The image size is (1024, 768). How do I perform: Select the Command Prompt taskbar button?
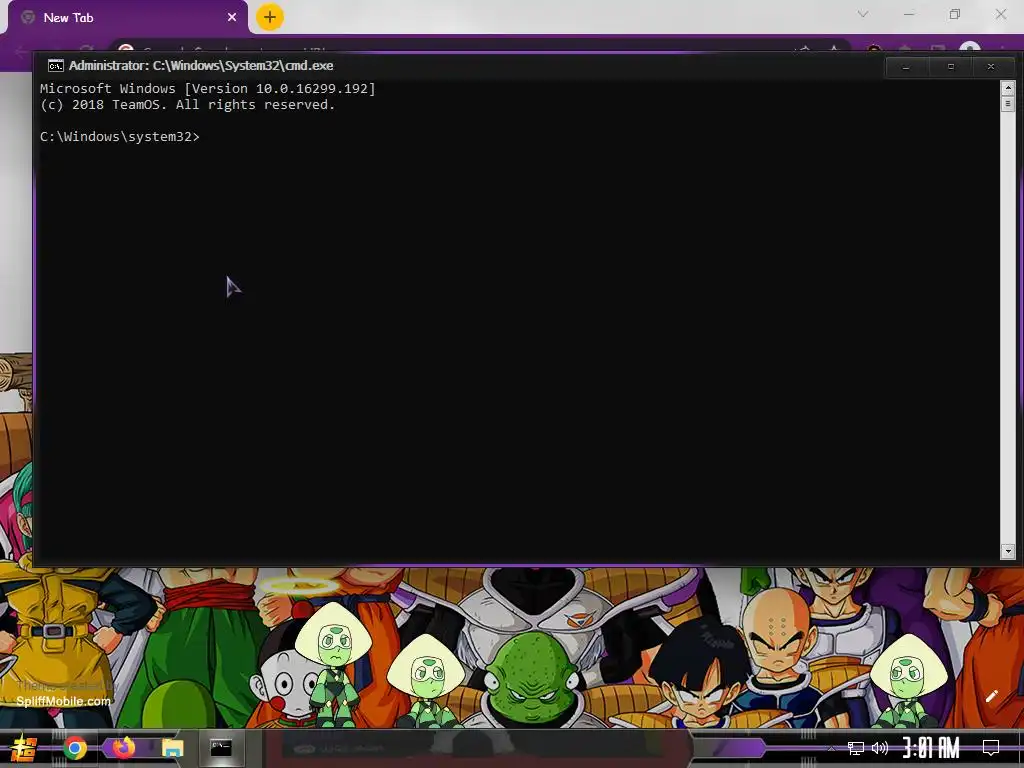pos(221,748)
